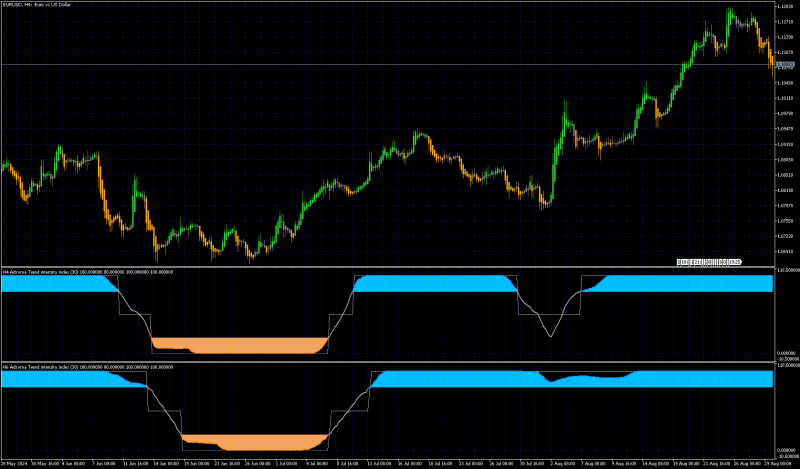Image resolution: width=800 pixels, height=469 pixels.
Task: Click the 30 Jul 16:00 time label
Action: pos(532,463)
